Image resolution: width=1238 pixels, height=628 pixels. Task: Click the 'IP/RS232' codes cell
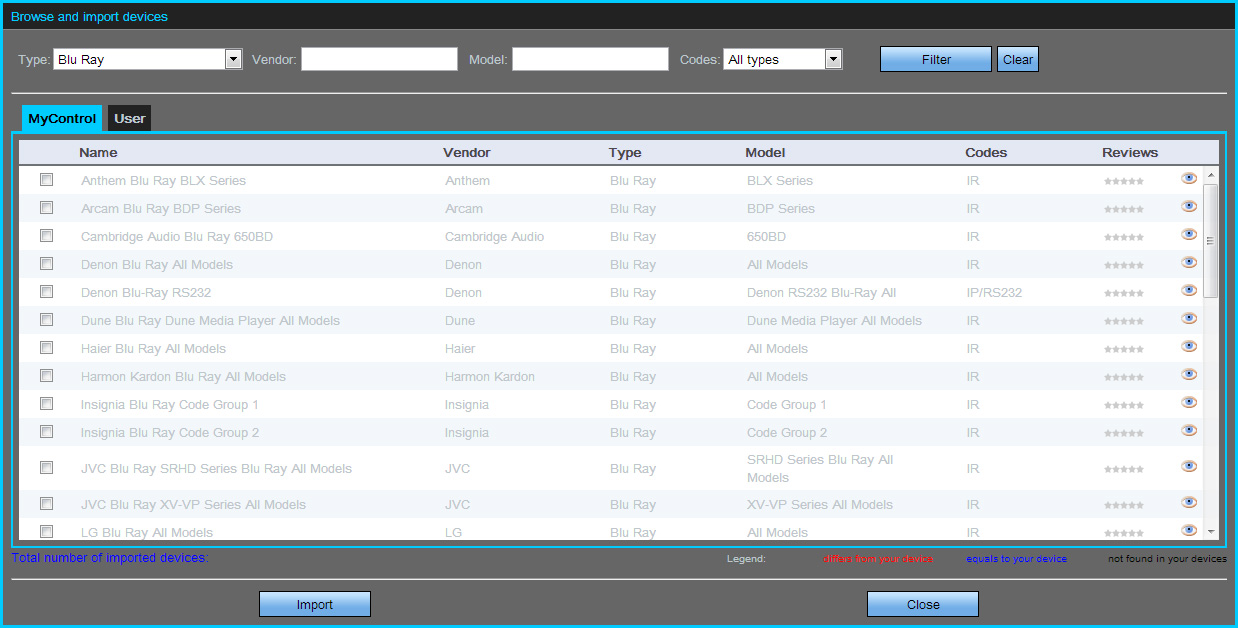point(994,293)
